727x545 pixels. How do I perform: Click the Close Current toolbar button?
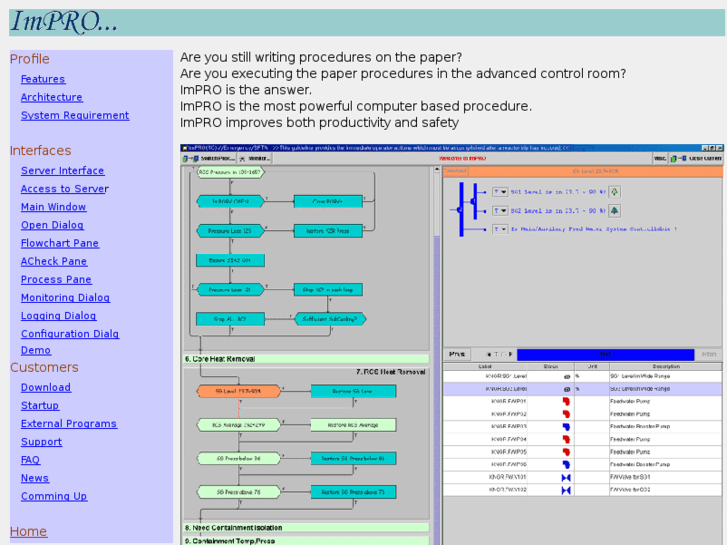point(696,159)
